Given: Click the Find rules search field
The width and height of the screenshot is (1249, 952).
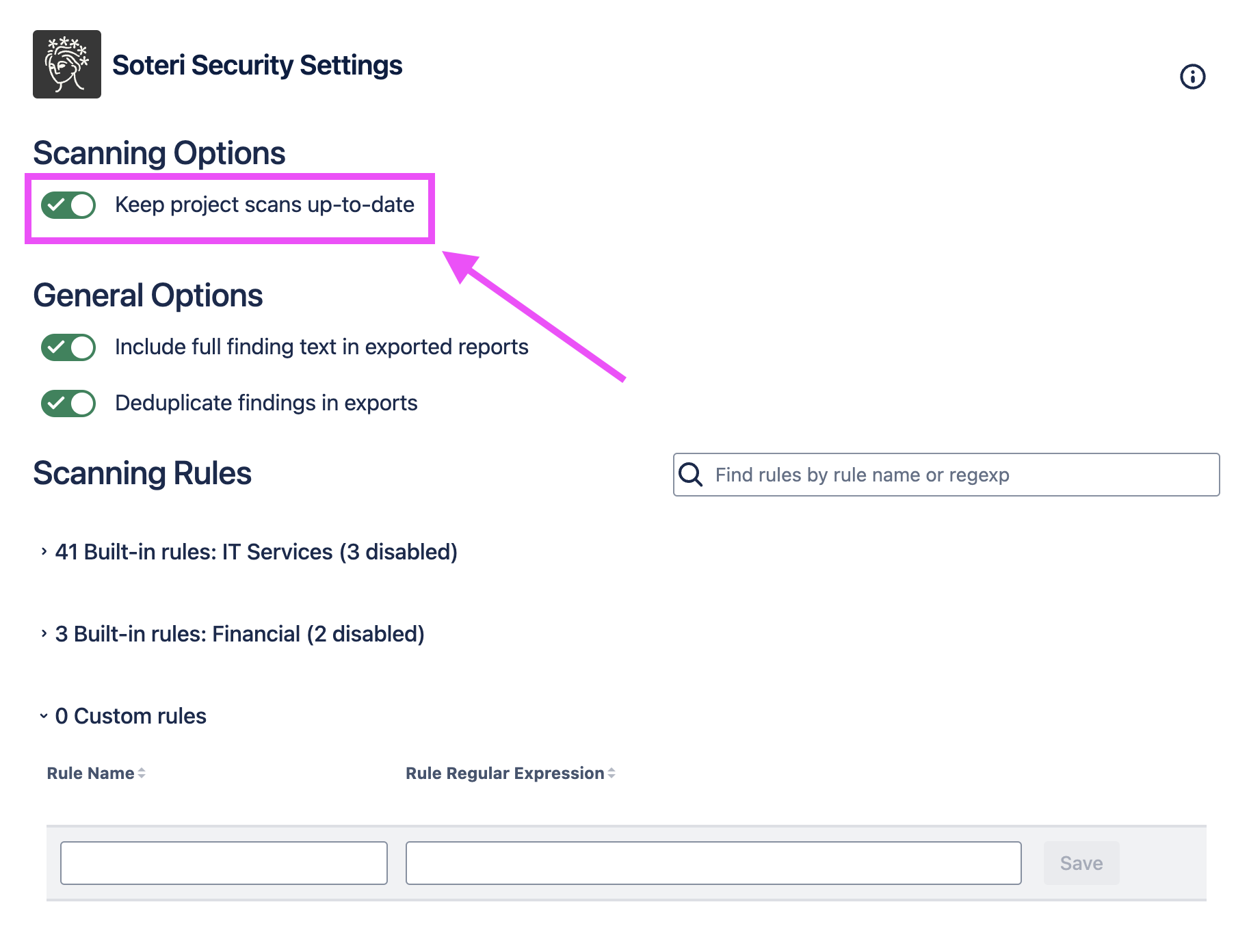Looking at the screenshot, I should point(946,475).
